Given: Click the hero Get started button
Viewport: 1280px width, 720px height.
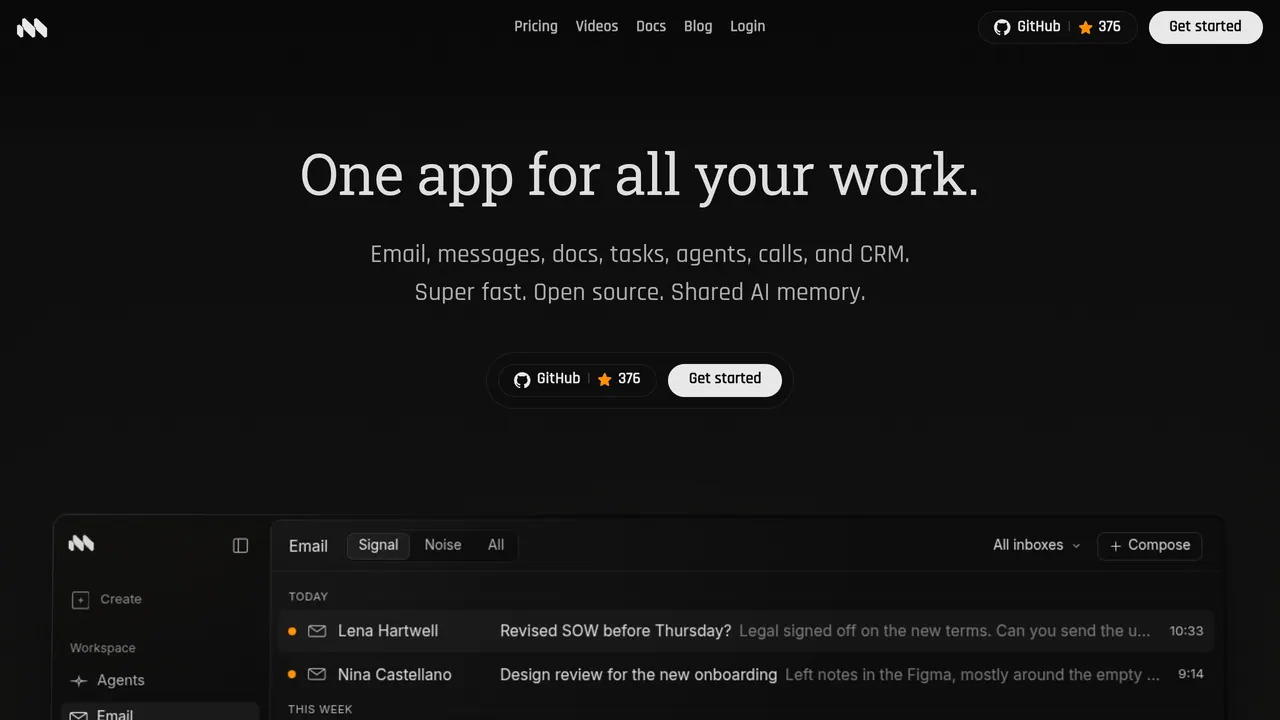Looking at the screenshot, I should pyautogui.click(x=725, y=379).
